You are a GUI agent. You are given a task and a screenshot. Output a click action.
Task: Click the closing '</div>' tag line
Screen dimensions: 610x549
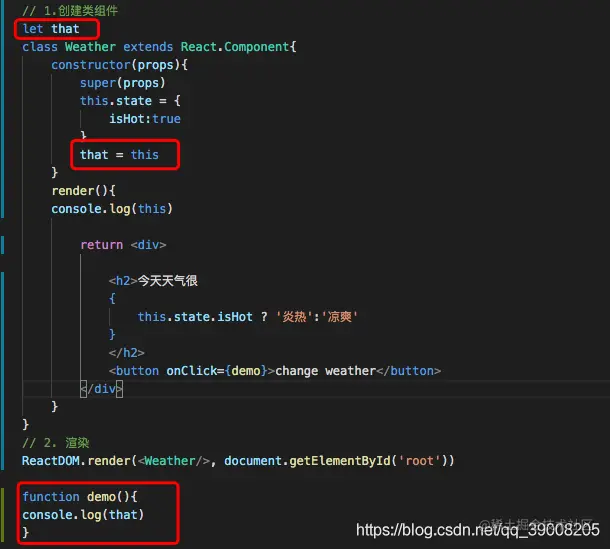pos(102,389)
